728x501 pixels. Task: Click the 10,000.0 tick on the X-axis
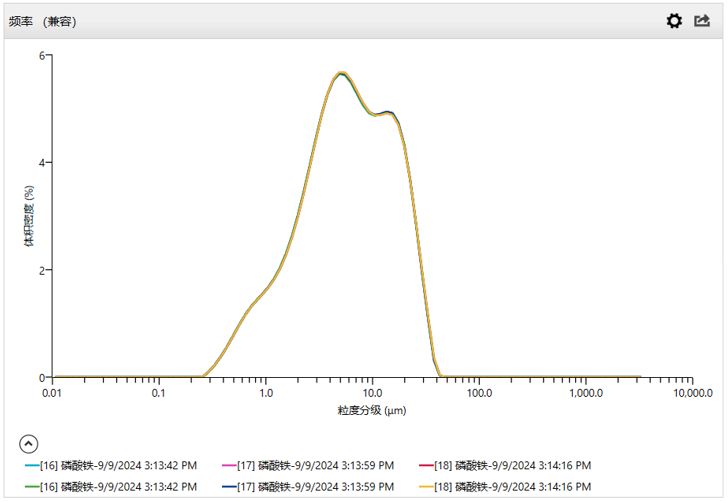click(x=690, y=394)
